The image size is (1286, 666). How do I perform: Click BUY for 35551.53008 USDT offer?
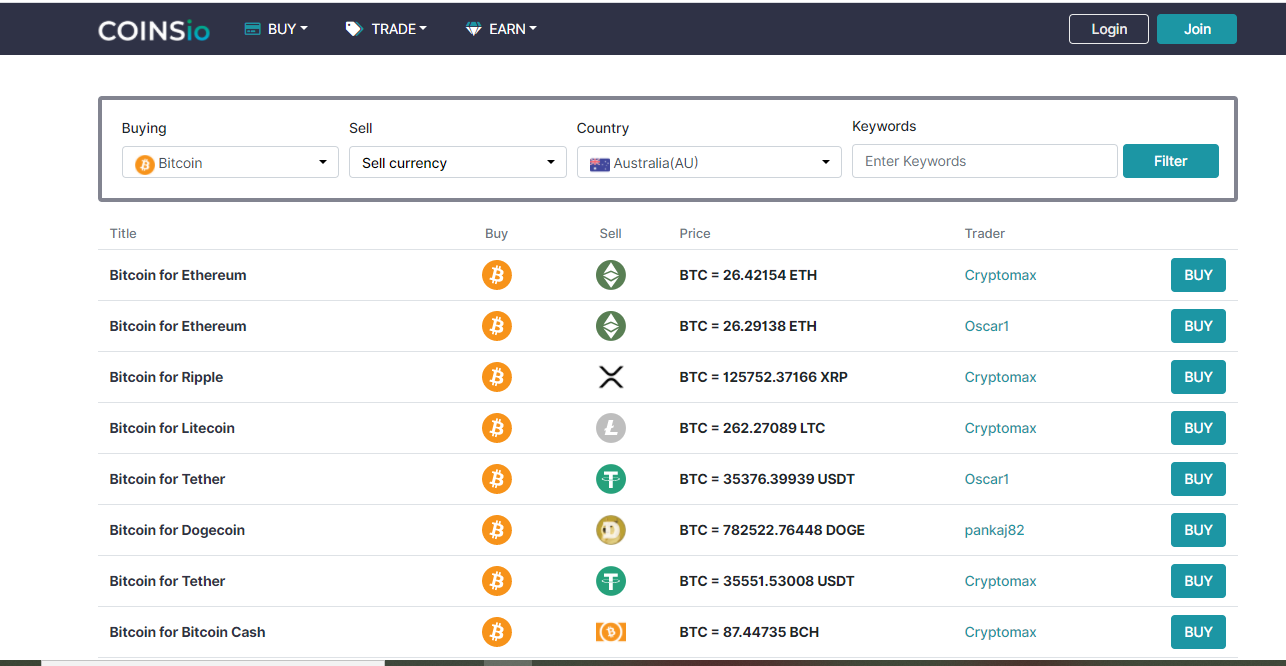pyautogui.click(x=1198, y=581)
